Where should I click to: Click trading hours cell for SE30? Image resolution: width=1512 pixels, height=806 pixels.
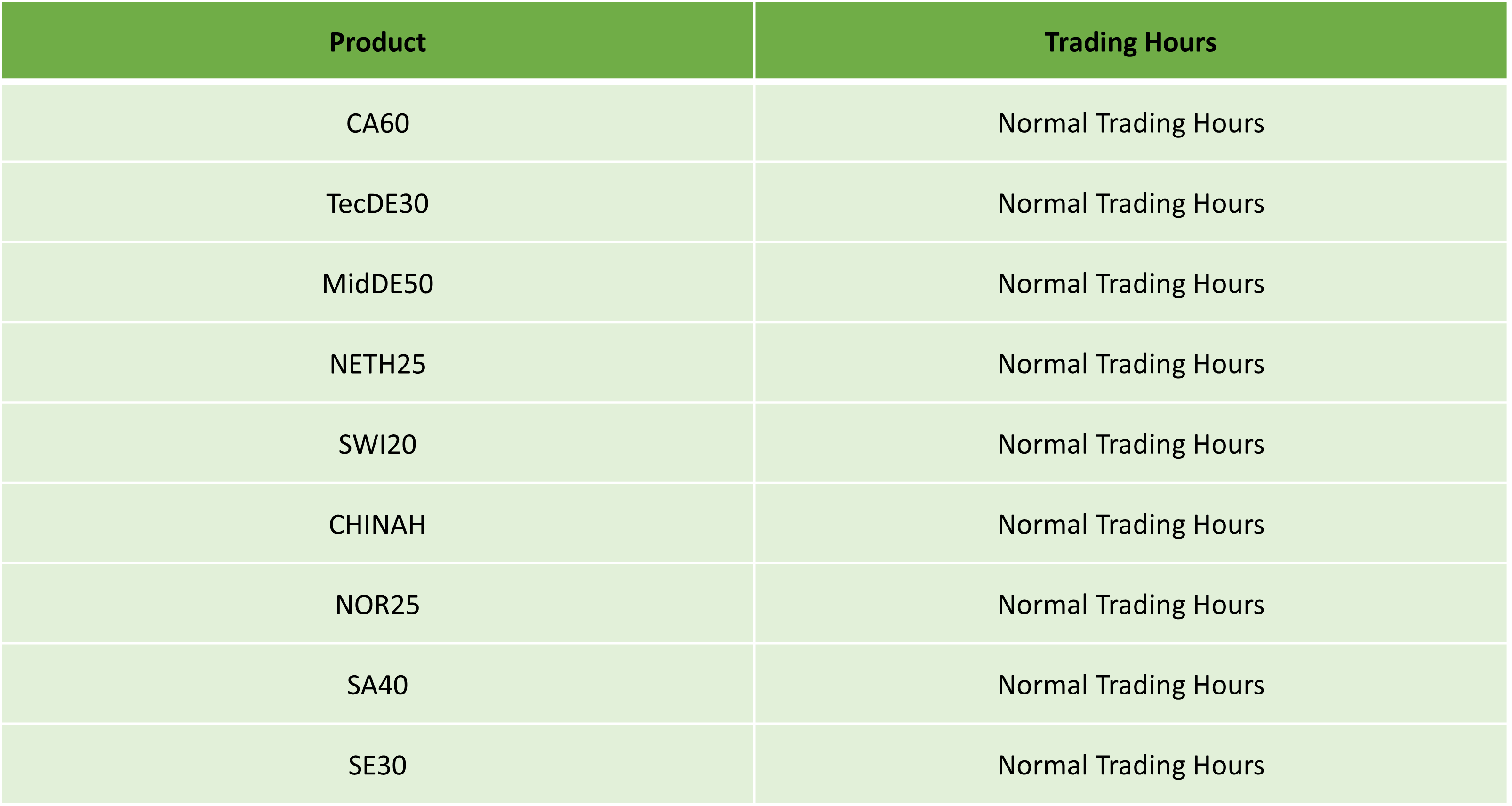[1130, 765]
